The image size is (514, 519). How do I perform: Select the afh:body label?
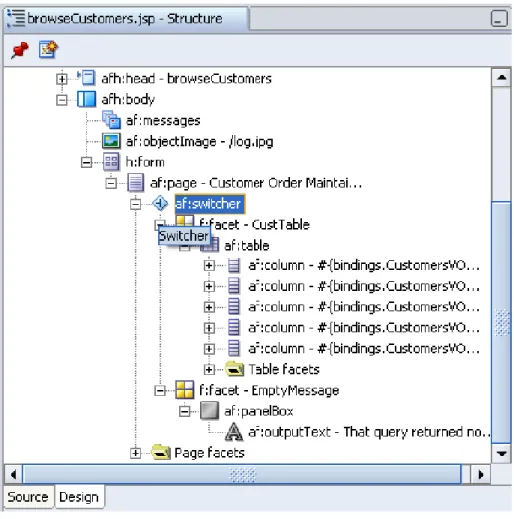(x=128, y=100)
